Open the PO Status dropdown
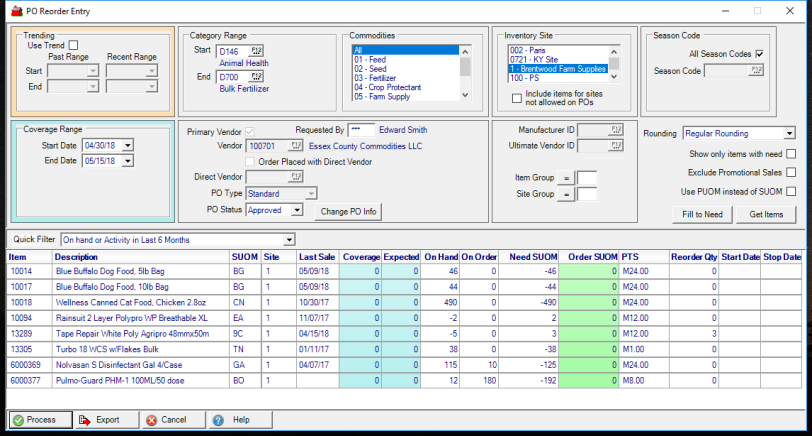 click(x=297, y=210)
